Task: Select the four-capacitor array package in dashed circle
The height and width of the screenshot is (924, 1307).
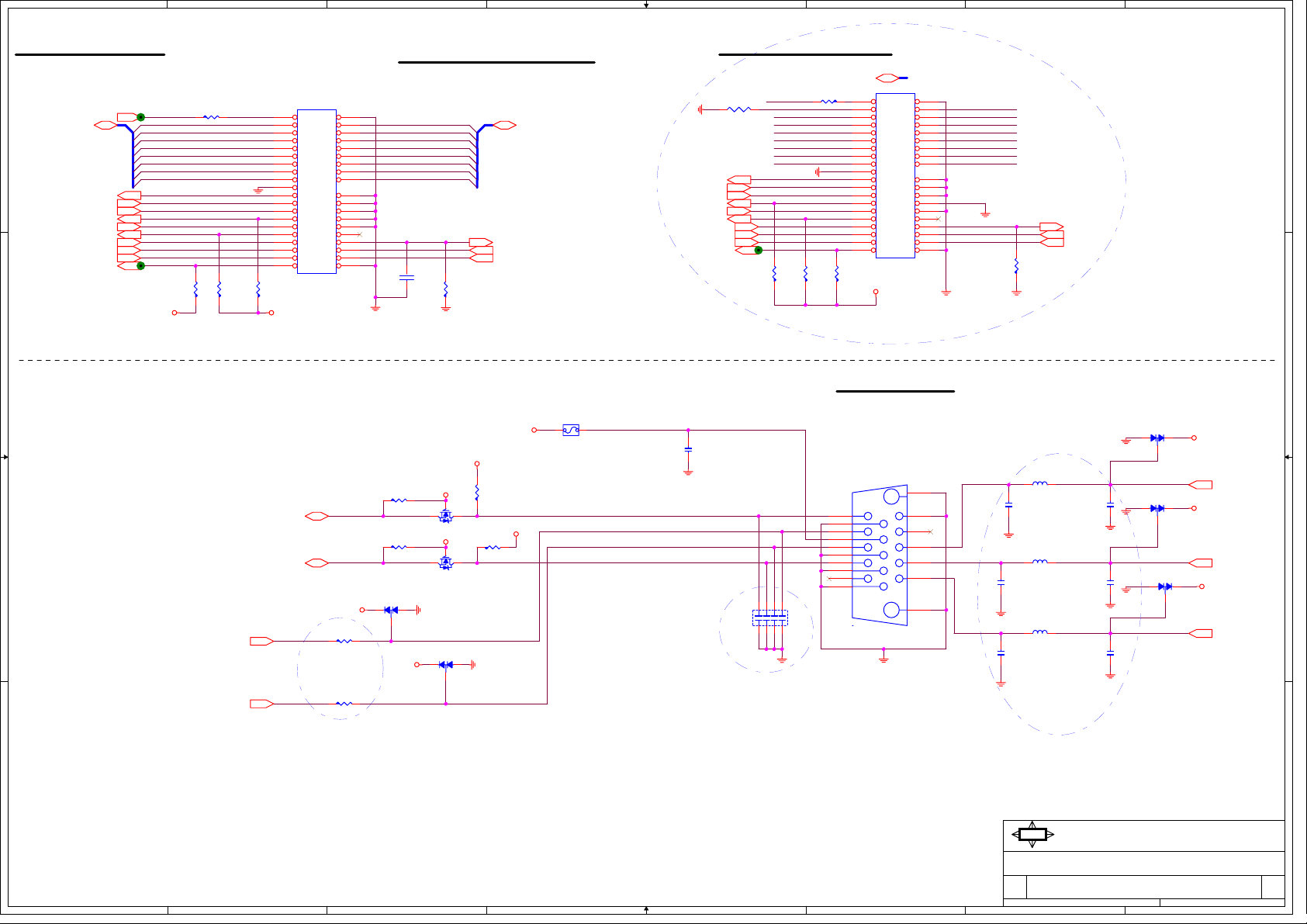Action: pos(770,618)
